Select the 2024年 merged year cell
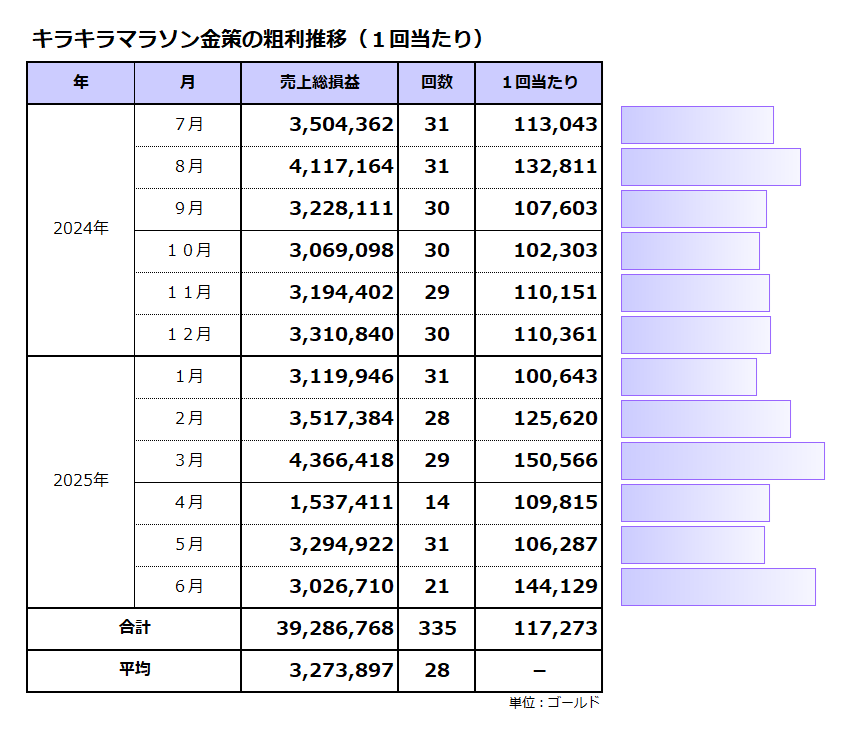Image resolution: width=854 pixels, height=732 pixels. click(x=80, y=229)
